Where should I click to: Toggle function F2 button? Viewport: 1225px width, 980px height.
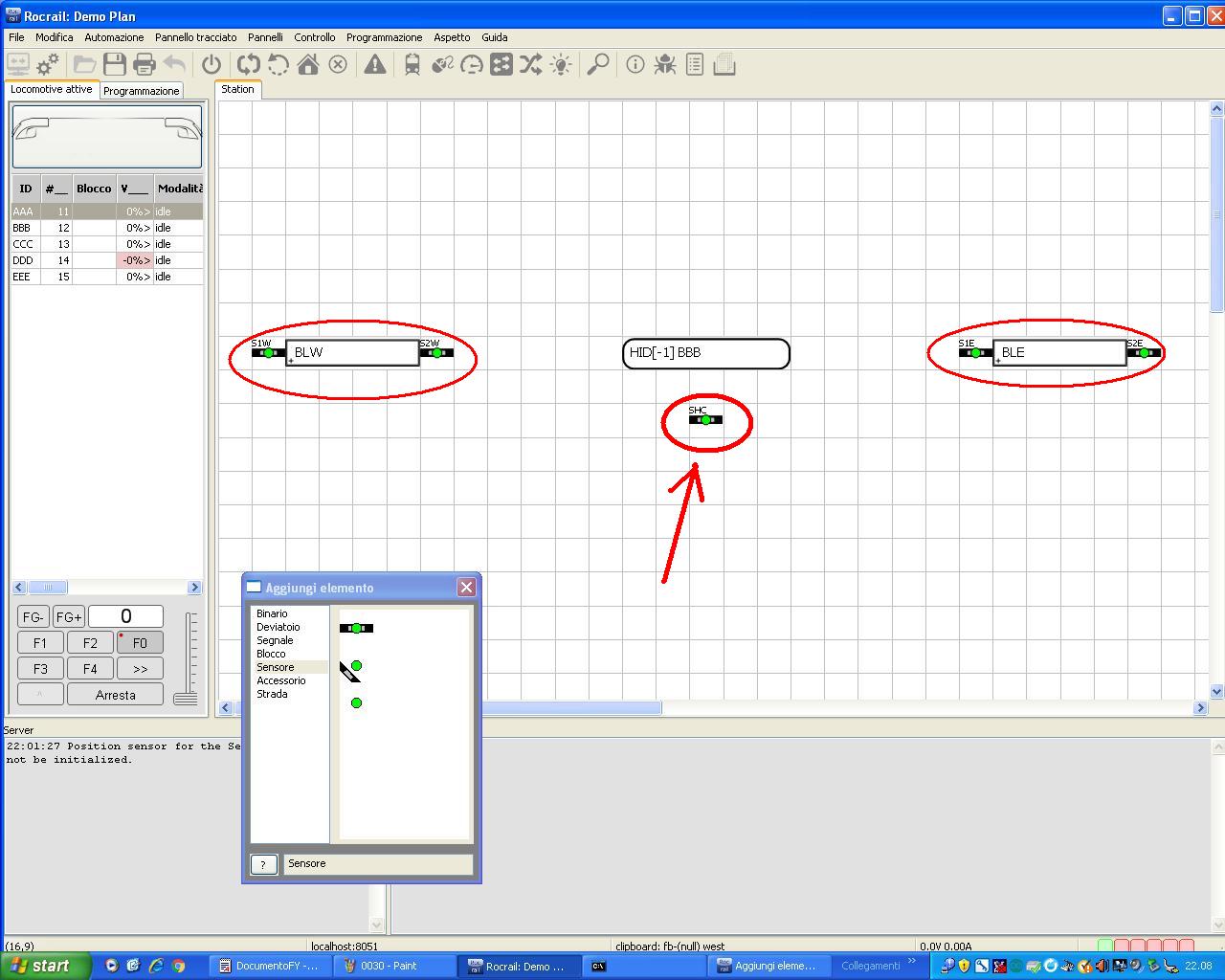tap(90, 642)
